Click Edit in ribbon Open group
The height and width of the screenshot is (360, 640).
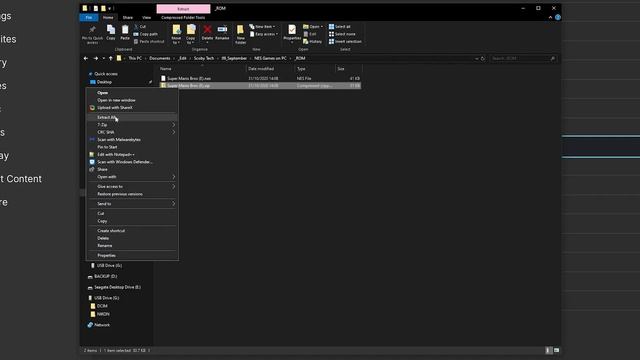pos(310,34)
